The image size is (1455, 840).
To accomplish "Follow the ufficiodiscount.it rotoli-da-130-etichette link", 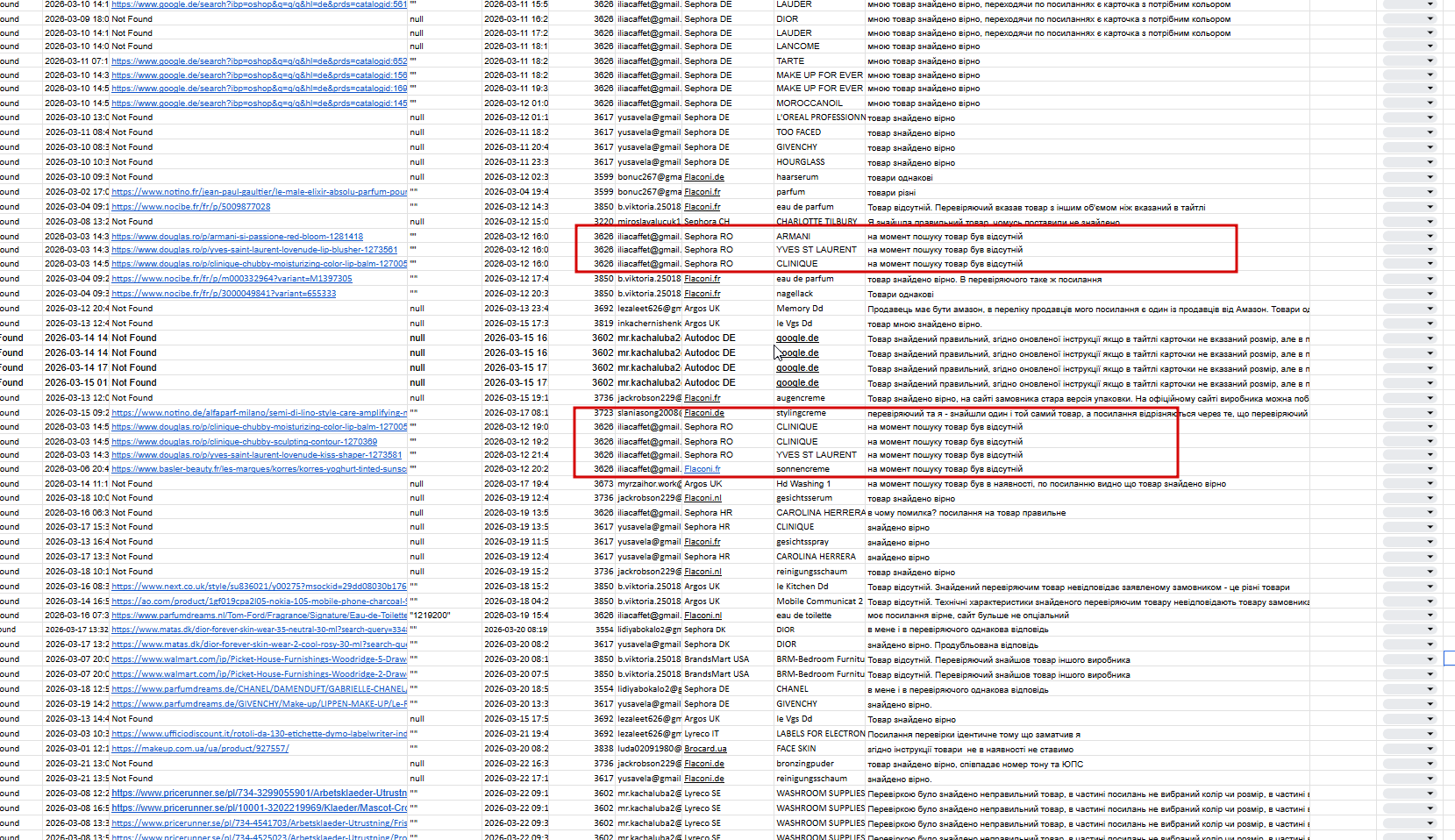I will 260,734.
